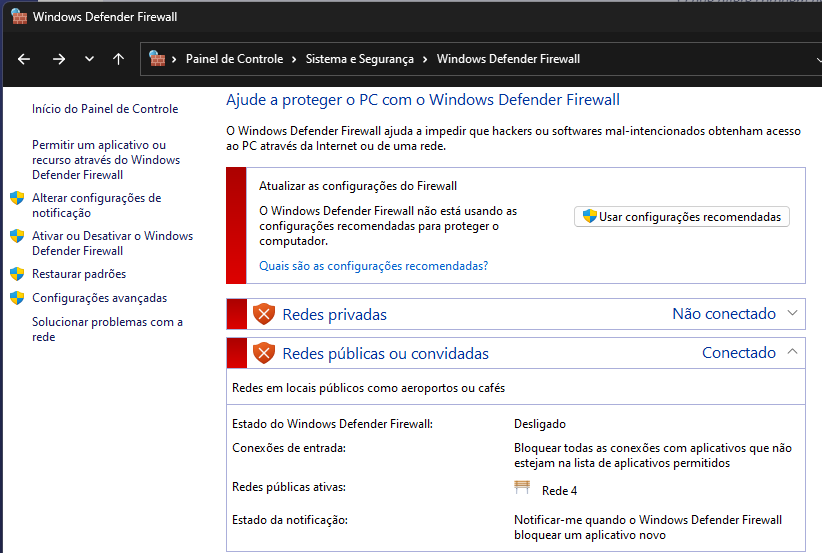
Task: Open Alterar configurações de notificação
Action: point(96,205)
